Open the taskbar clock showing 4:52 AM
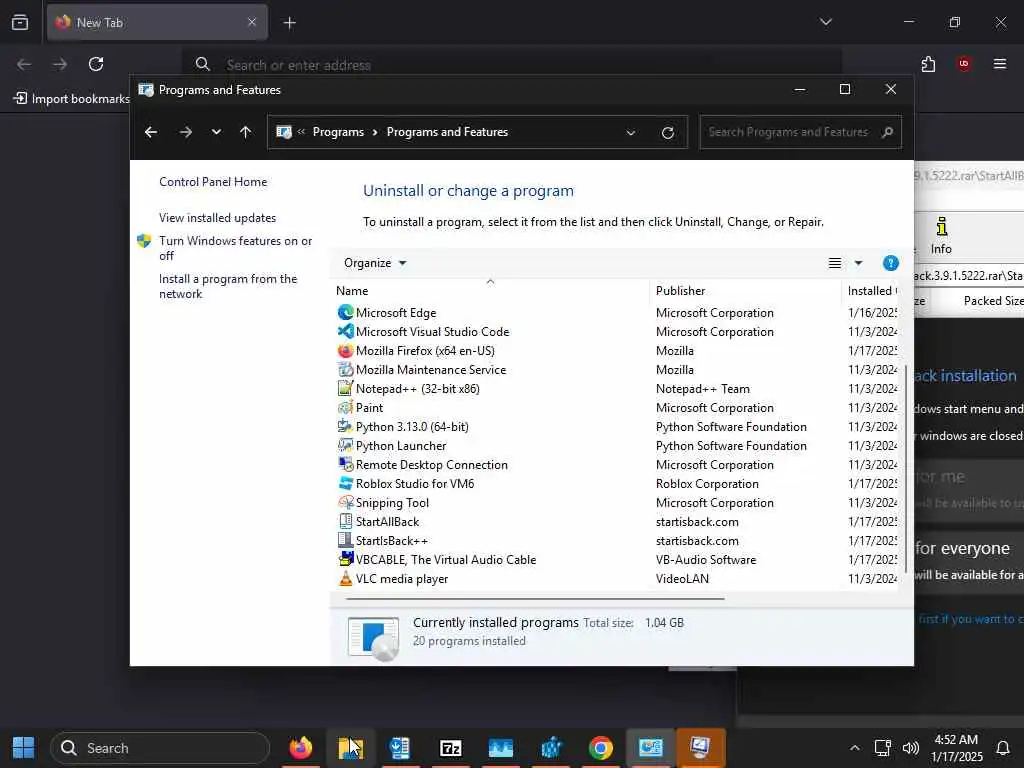Viewport: 1024px width, 768px height. coord(956,748)
